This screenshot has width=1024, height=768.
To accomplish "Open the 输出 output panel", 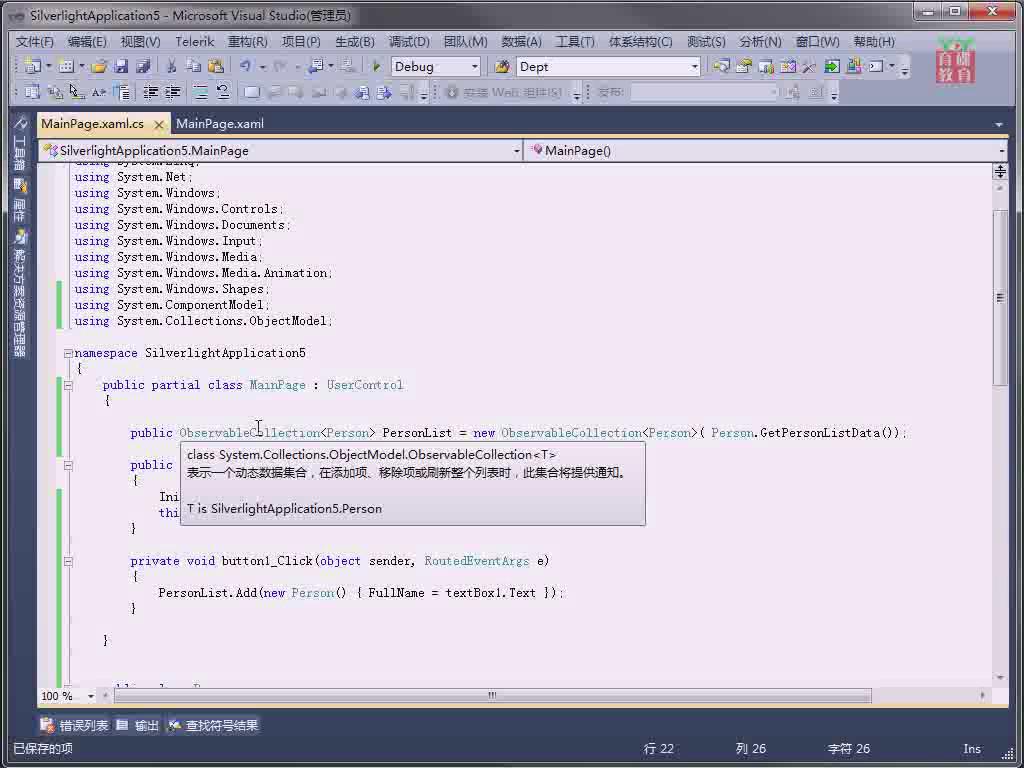I will 138,726.
